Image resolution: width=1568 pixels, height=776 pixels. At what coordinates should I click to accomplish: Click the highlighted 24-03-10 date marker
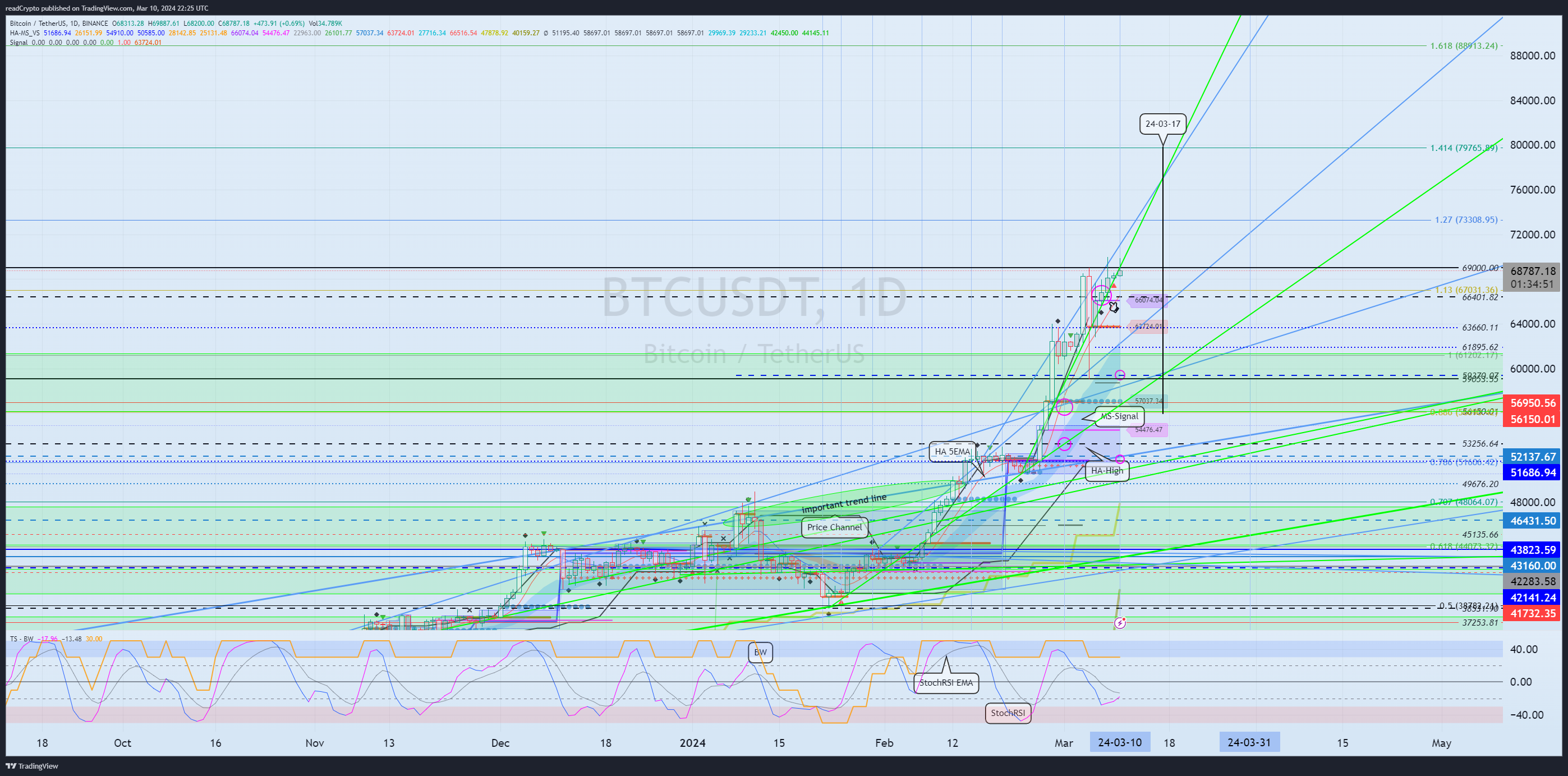[x=1119, y=742]
